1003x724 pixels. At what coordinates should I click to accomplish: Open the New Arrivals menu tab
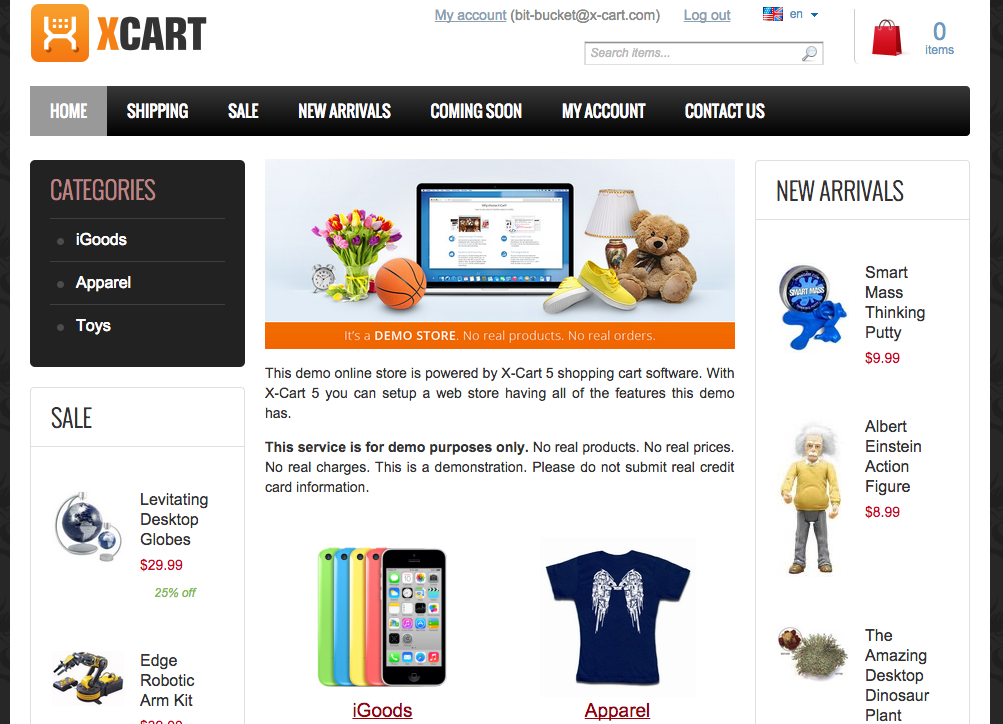click(x=344, y=111)
